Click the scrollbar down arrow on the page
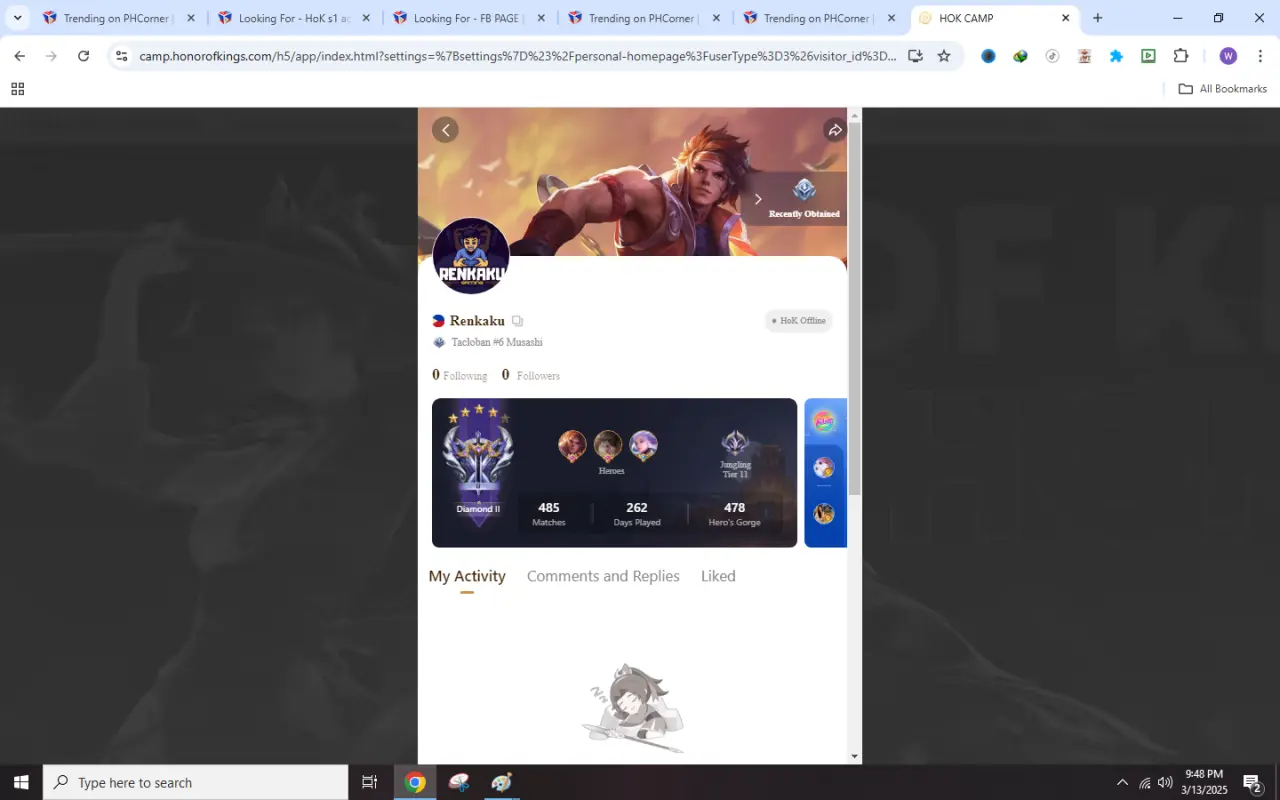The height and width of the screenshot is (800, 1280). pyautogui.click(x=855, y=756)
